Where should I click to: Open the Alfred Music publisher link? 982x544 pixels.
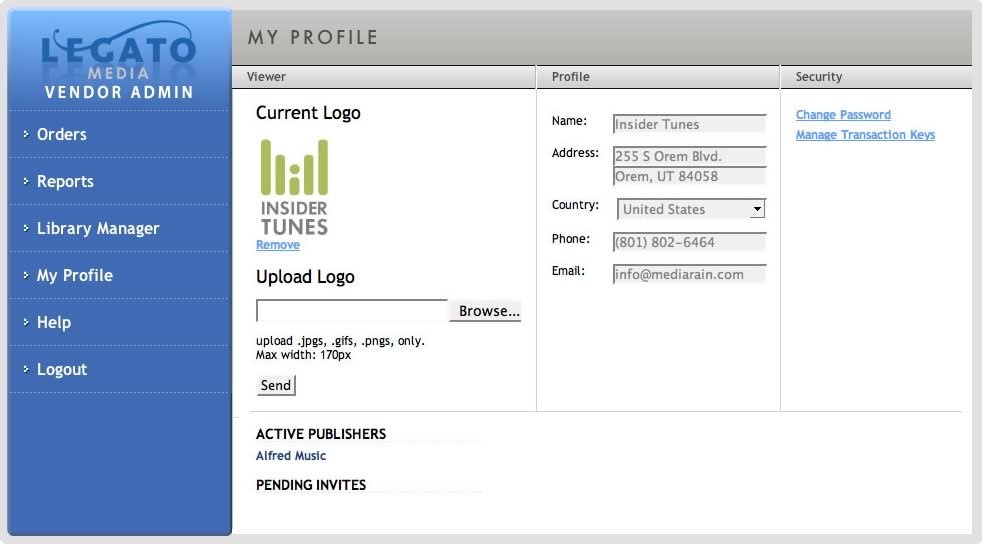(x=291, y=456)
